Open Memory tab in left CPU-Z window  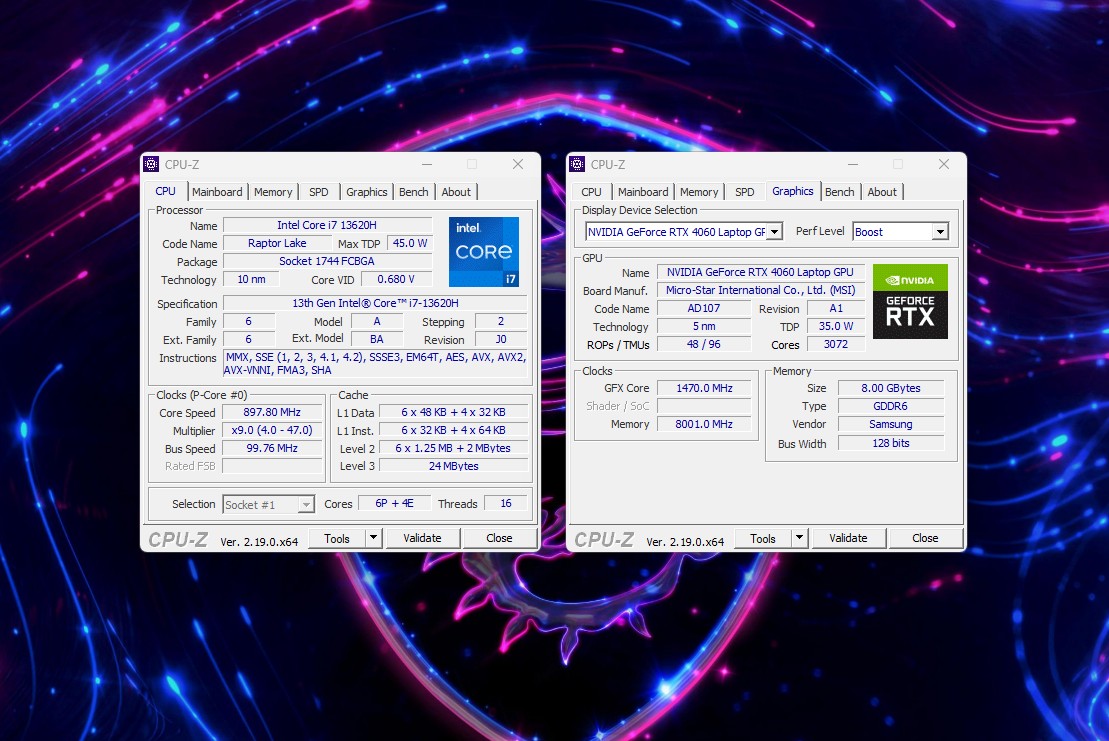(x=273, y=192)
